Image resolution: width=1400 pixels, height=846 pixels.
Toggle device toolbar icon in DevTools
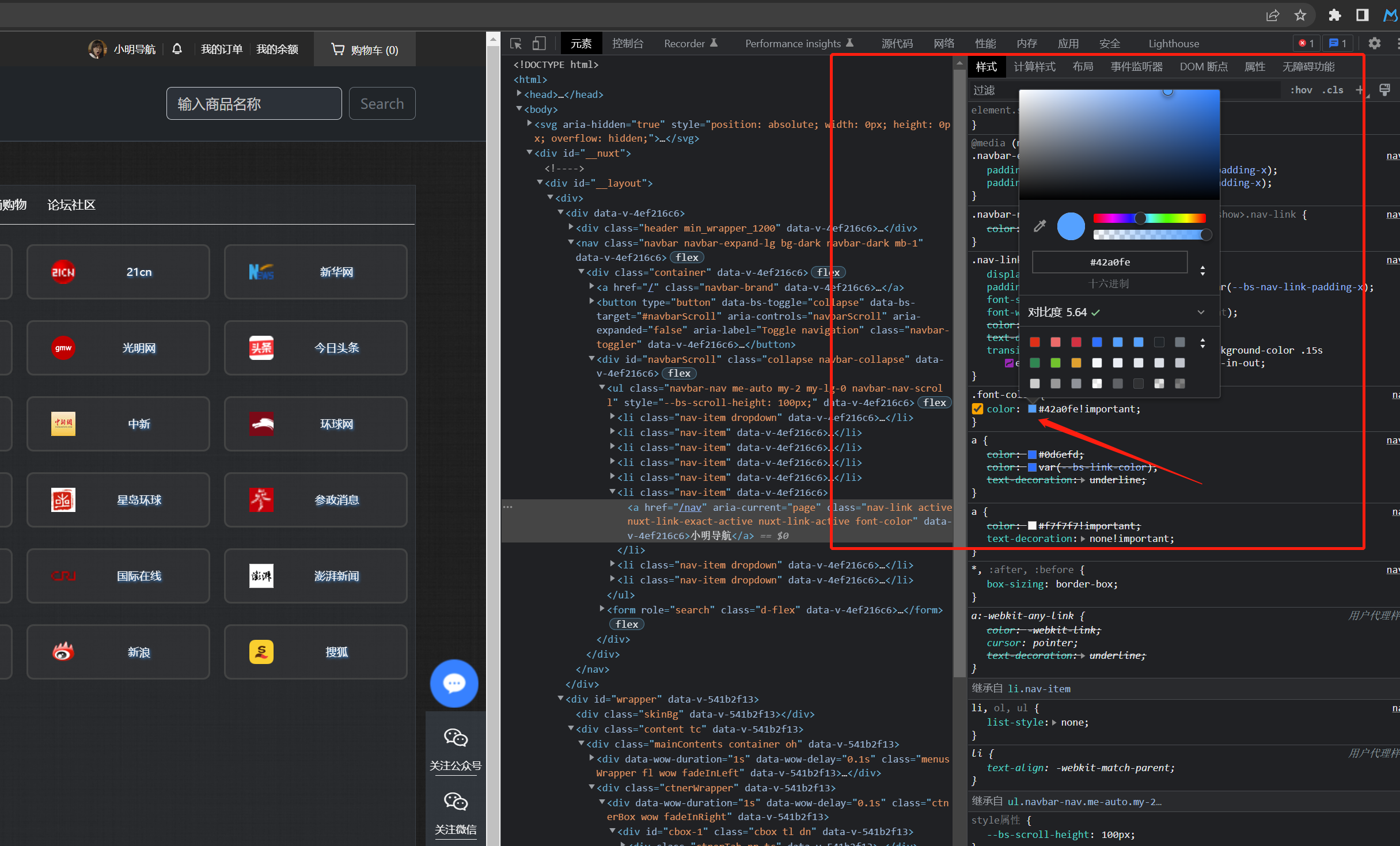point(539,44)
